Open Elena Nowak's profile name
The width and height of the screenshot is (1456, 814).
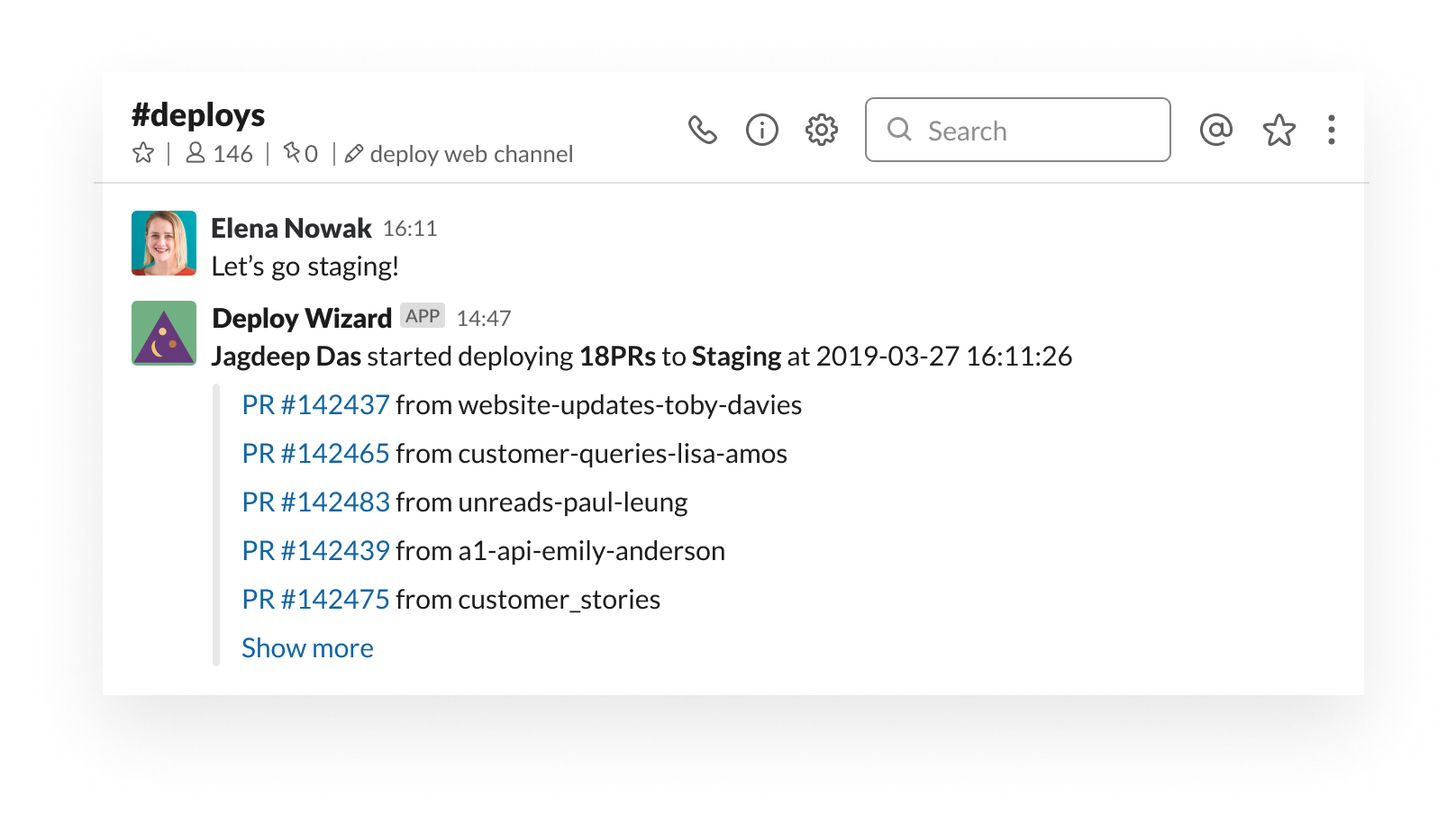291,229
